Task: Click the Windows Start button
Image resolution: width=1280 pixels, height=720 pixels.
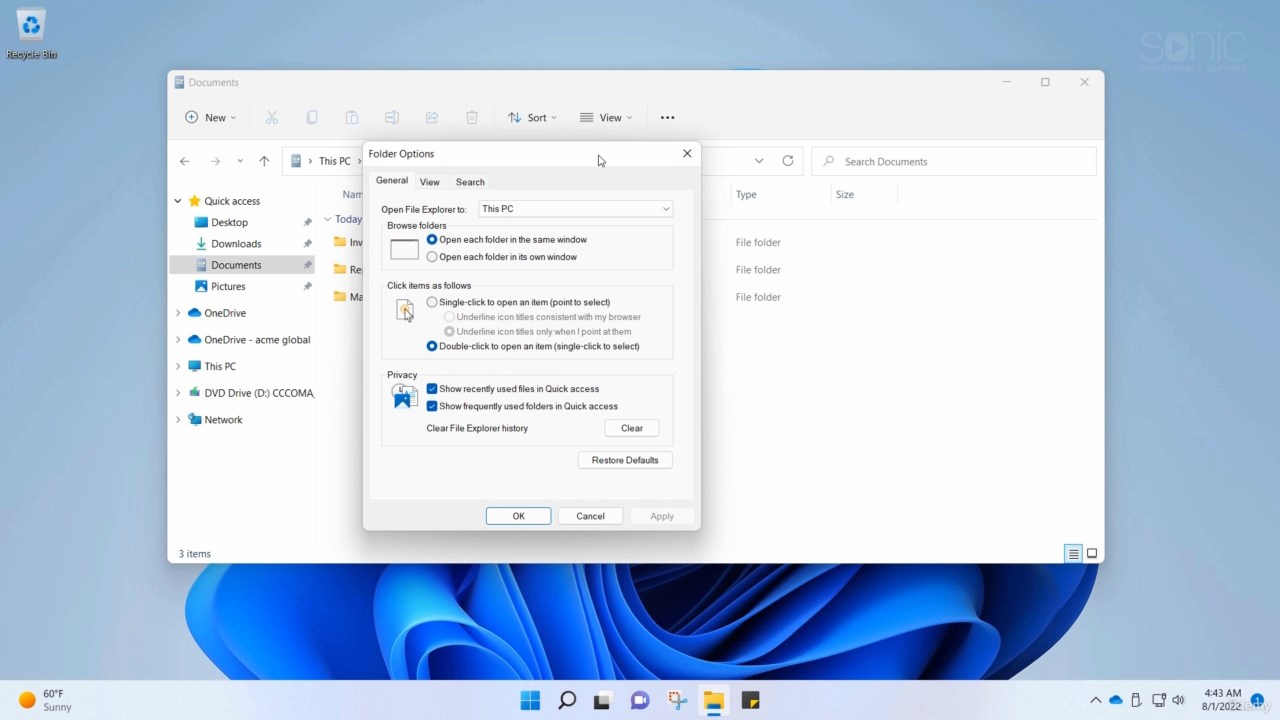Action: tap(530, 700)
